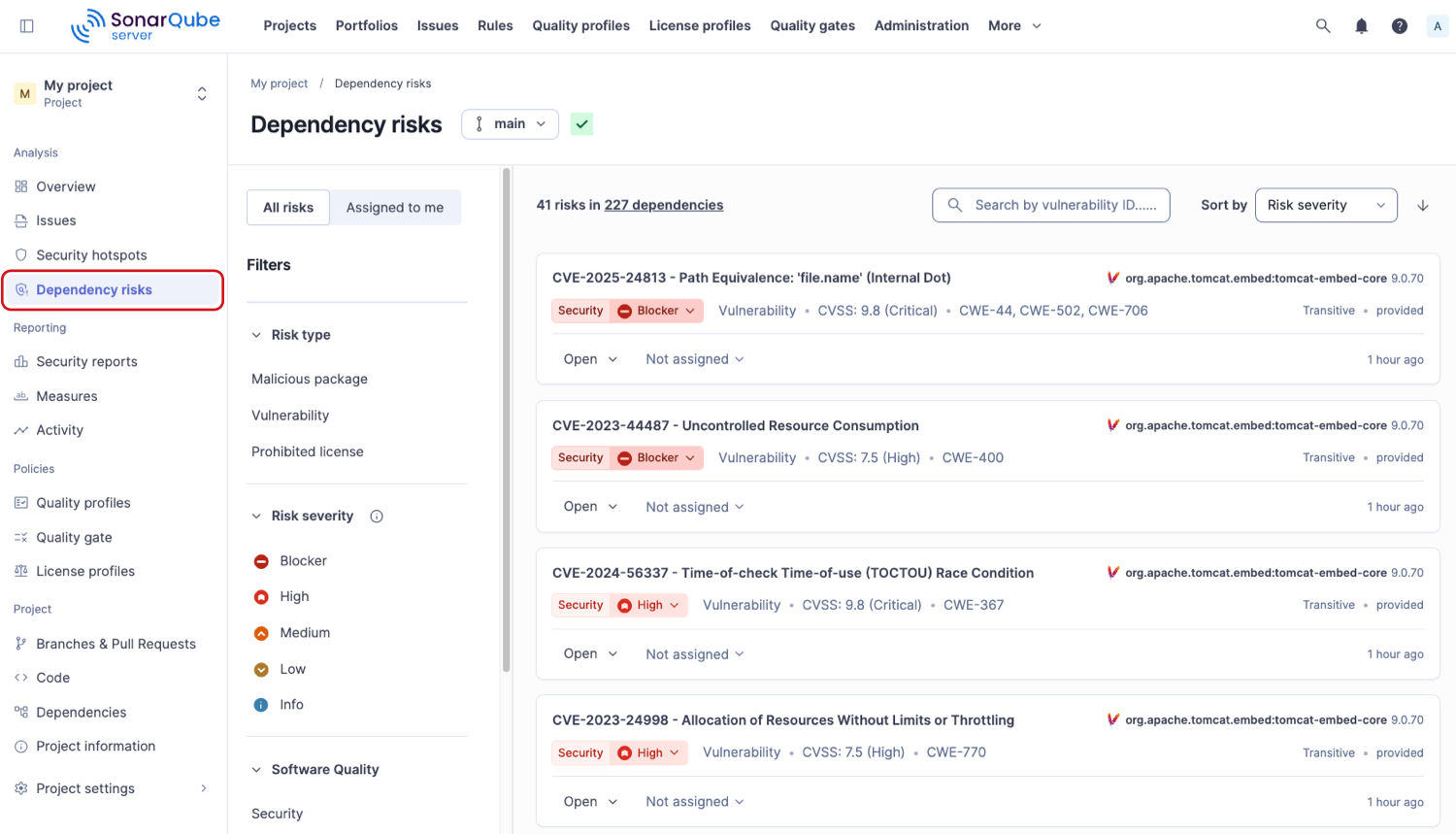The image size is (1456, 834).
Task: Change sort from Risk severity dropdown
Action: click(x=1326, y=205)
